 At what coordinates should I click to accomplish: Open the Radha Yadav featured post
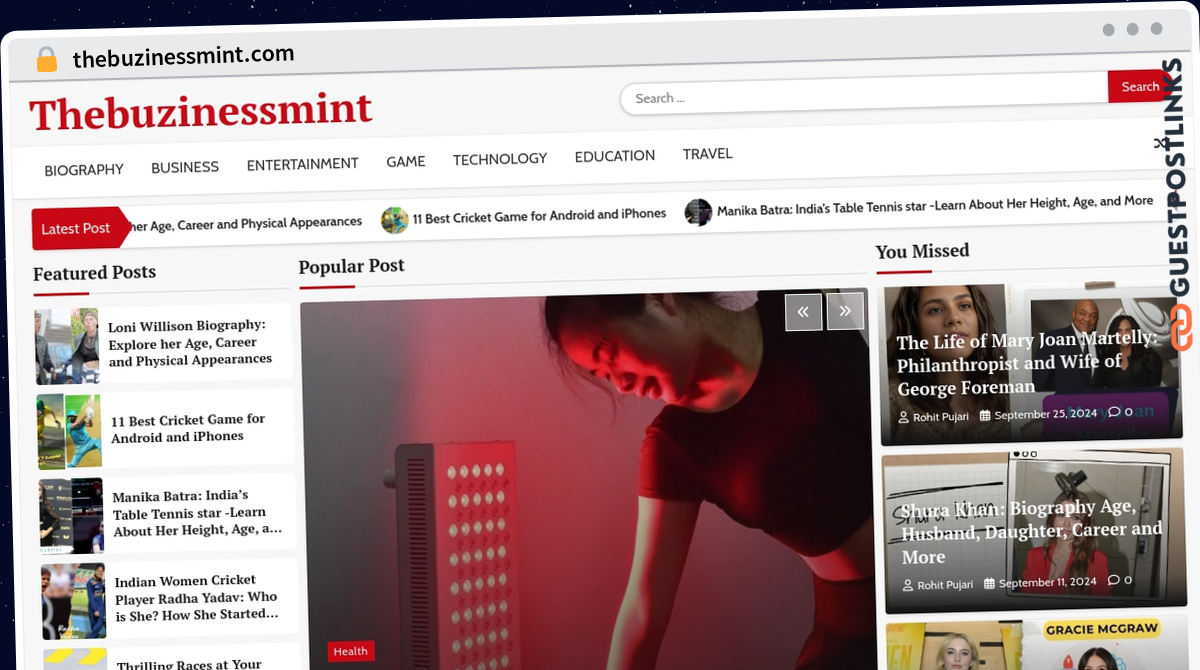[x=196, y=597]
